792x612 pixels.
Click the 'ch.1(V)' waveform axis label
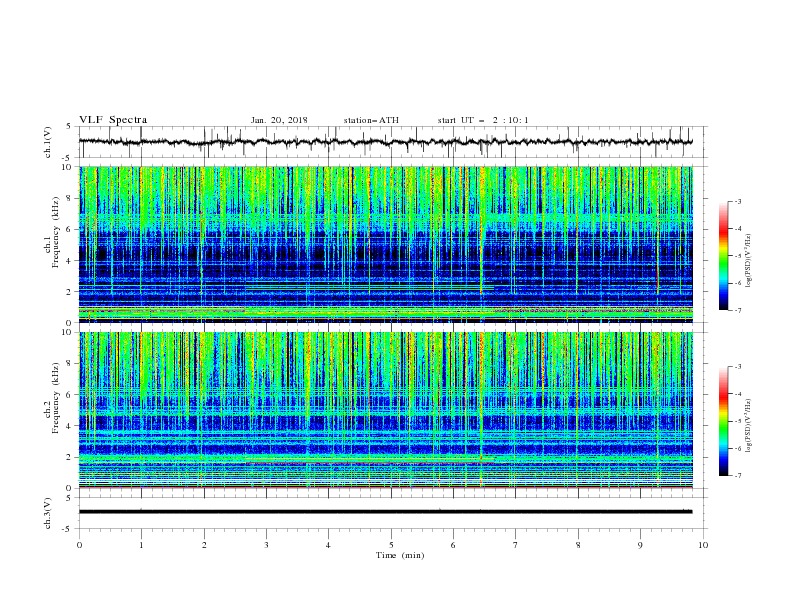[x=48, y=142]
